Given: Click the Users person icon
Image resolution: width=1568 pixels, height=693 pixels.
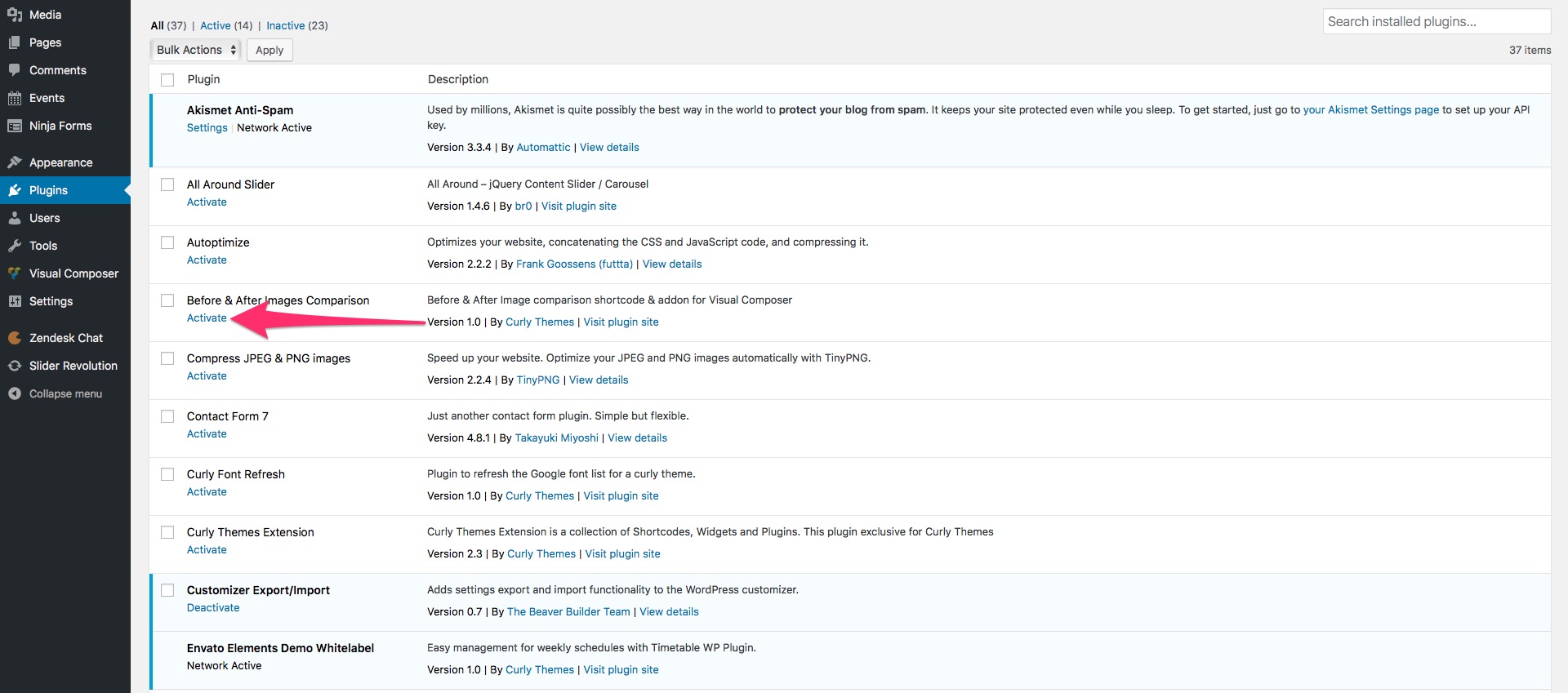Looking at the screenshot, I should (15, 218).
